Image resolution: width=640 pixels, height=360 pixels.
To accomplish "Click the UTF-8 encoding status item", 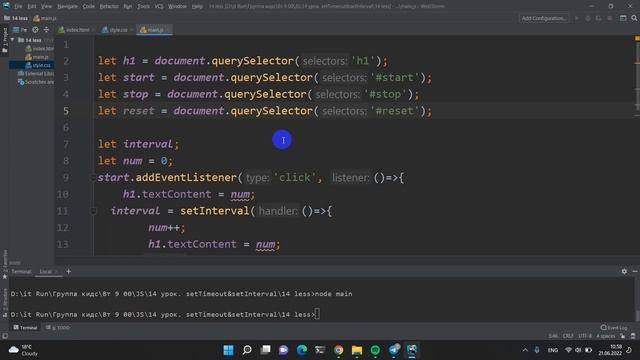I will (x=584, y=336).
